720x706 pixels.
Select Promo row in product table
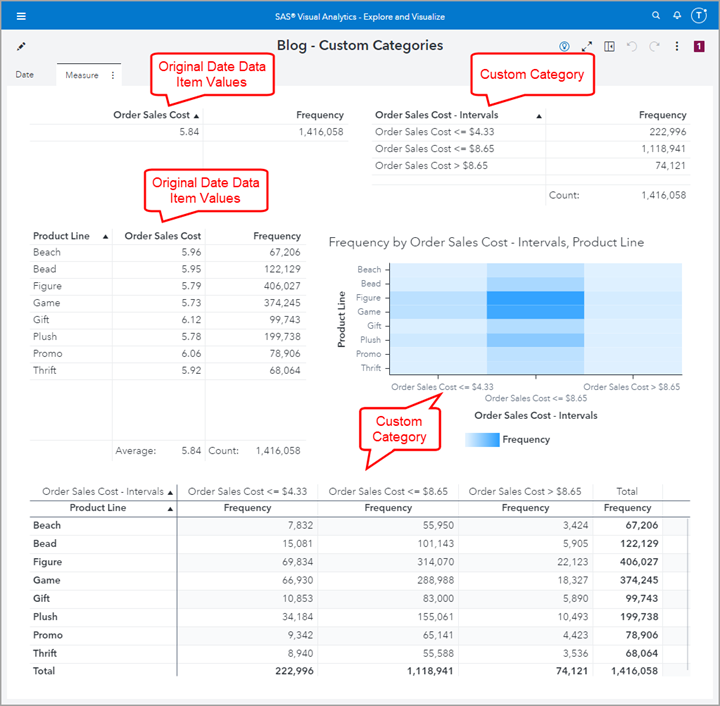pos(168,354)
